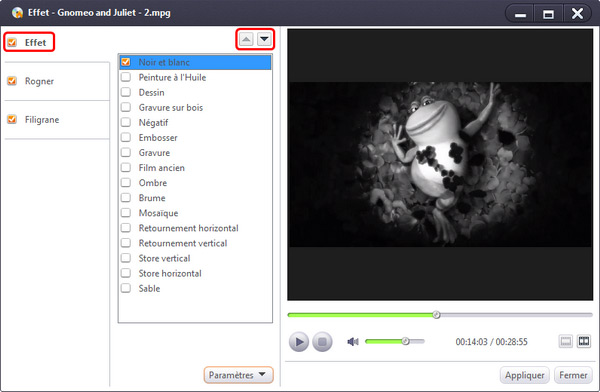Image resolution: width=600 pixels, height=392 pixels.
Task: Mute audio with the speaker icon
Action: (353, 341)
